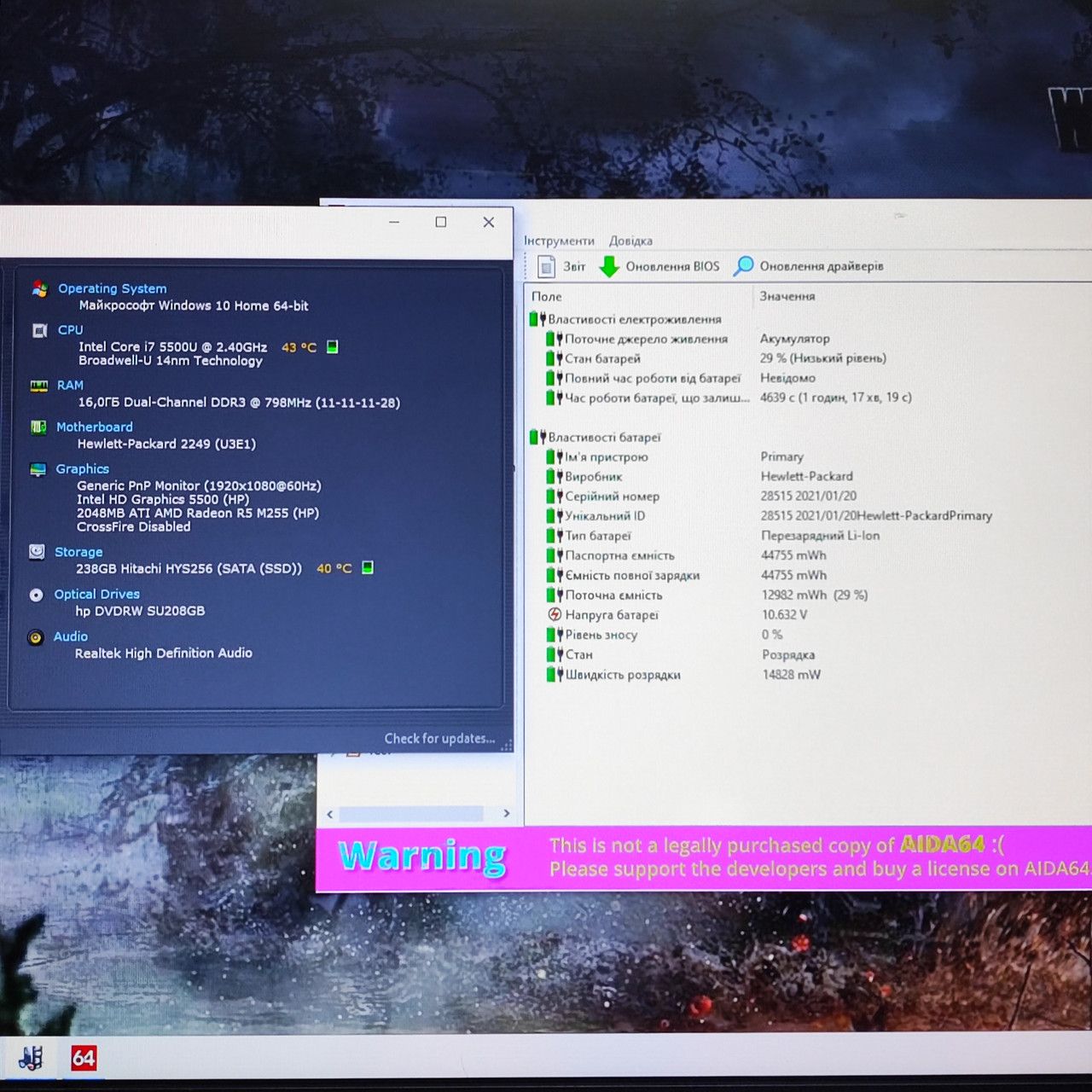Click the CPU chip icon
The image size is (1092, 1092).
[x=39, y=330]
